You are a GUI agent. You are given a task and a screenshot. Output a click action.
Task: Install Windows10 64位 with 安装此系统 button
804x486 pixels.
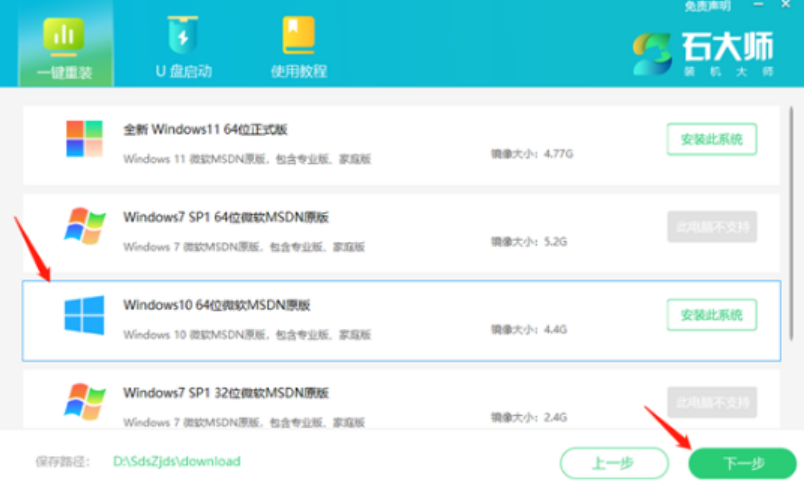click(x=711, y=315)
